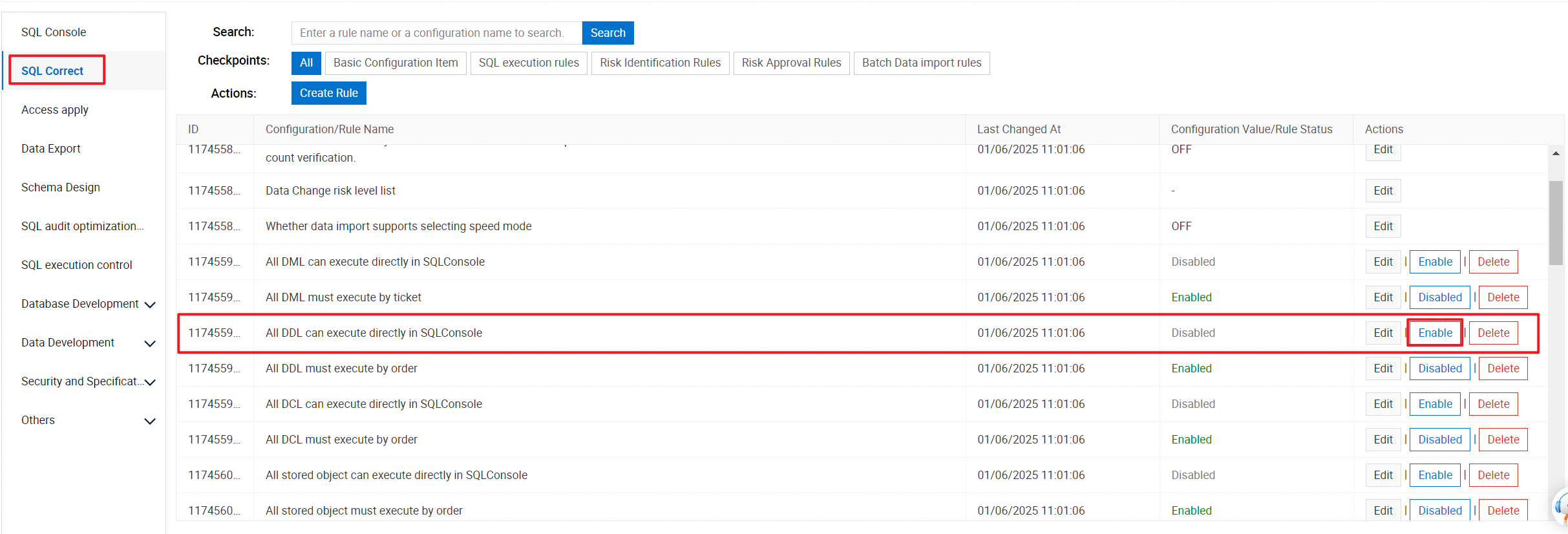Viewport: 1568px width, 534px height.
Task: Disable All DML must execute by ticket
Action: (x=1440, y=297)
